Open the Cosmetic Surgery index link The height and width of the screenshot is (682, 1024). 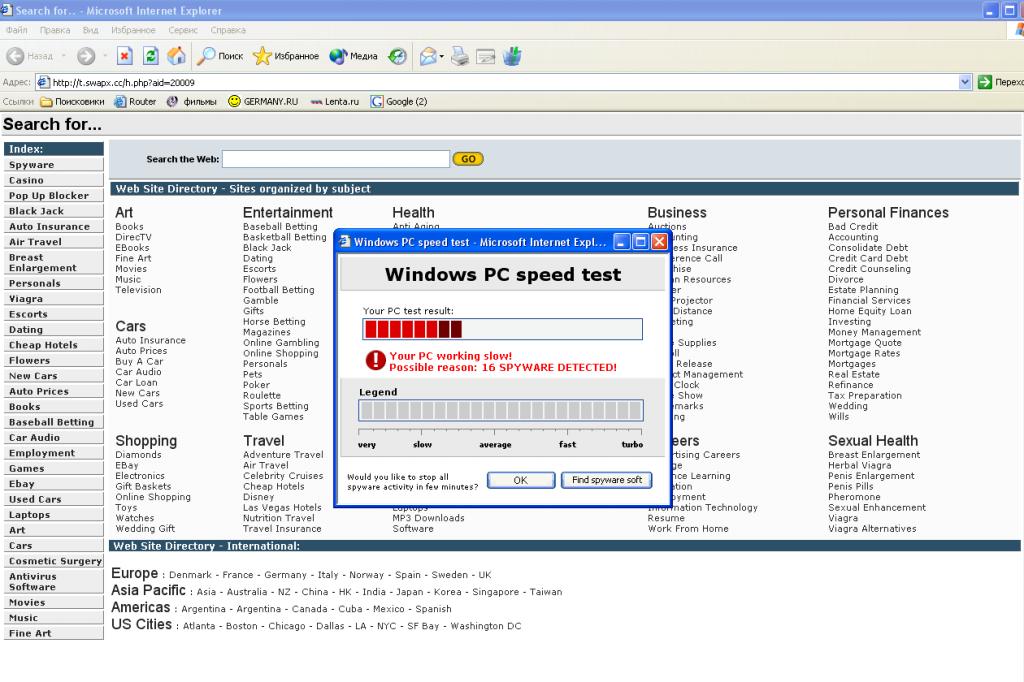[54, 560]
